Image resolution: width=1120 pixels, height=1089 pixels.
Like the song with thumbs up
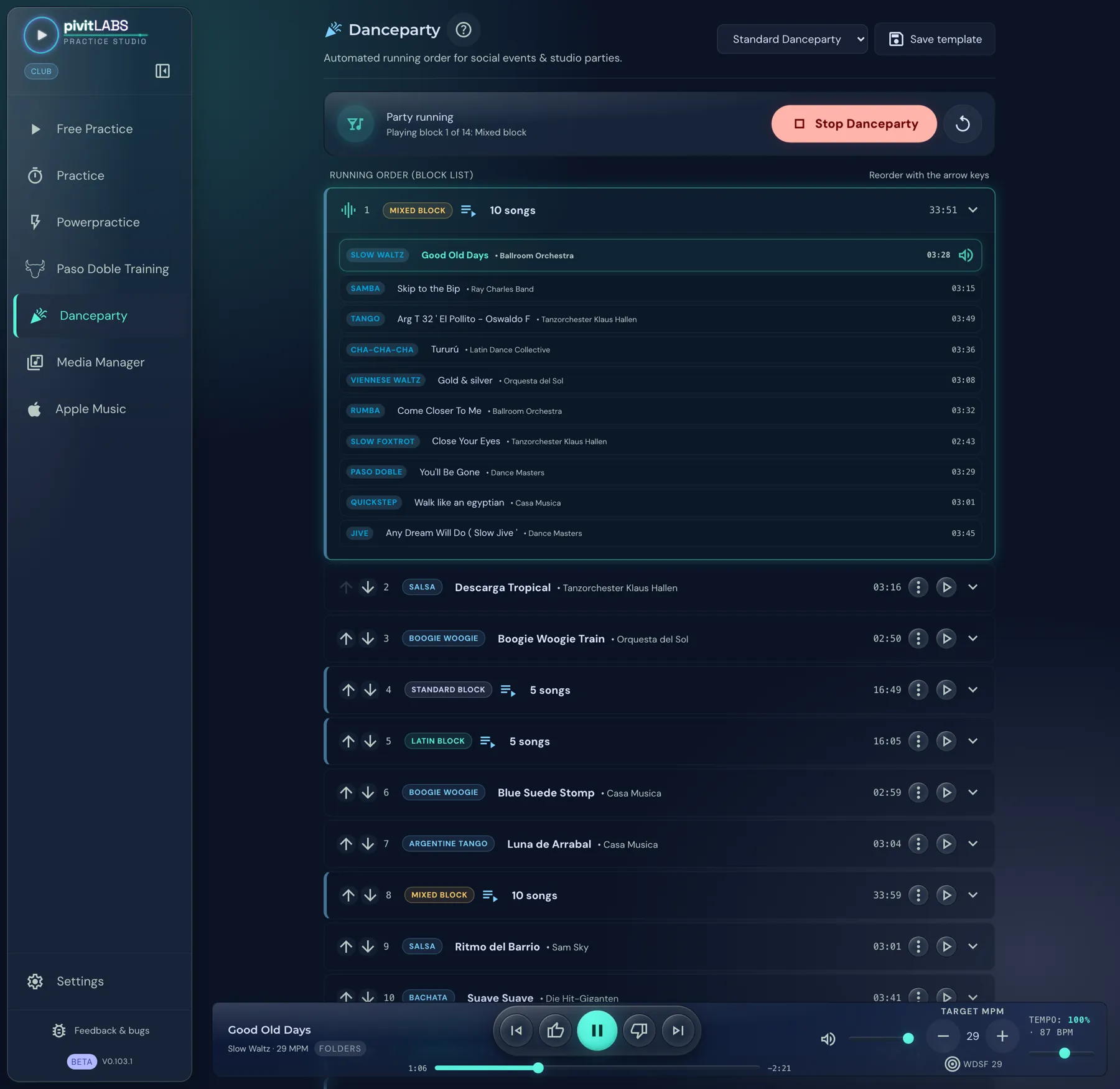coord(556,1031)
